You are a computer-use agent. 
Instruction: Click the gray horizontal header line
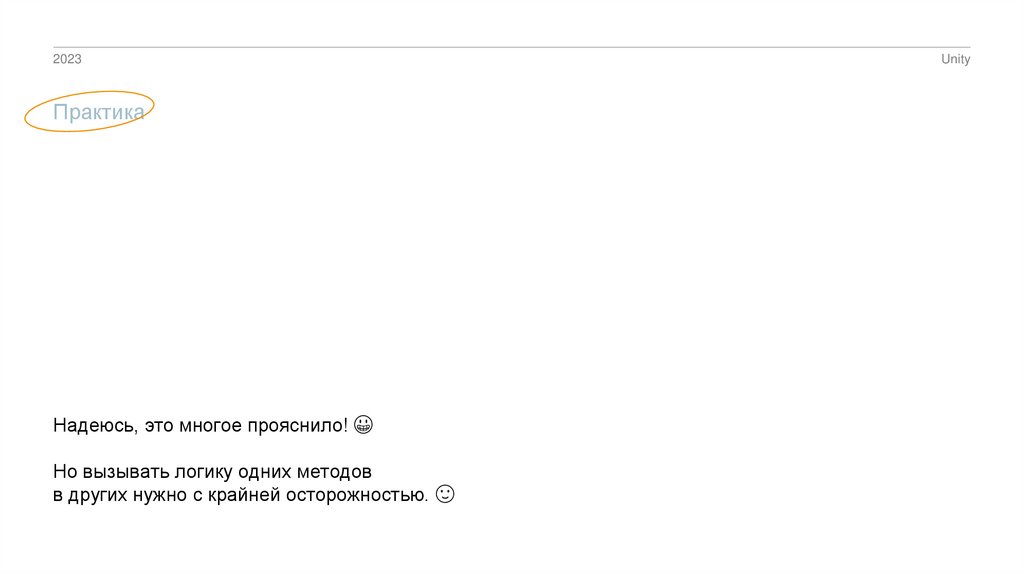[x=512, y=47]
